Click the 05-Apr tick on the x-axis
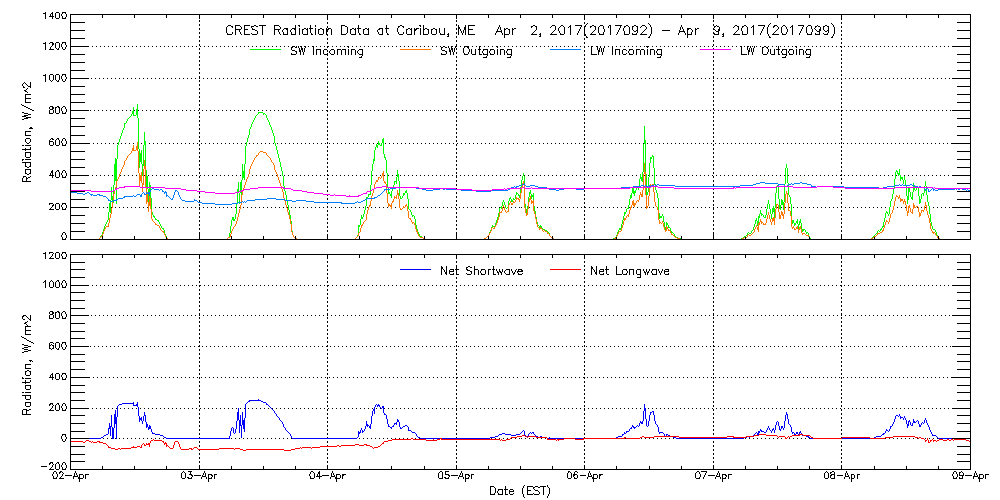 click(457, 477)
